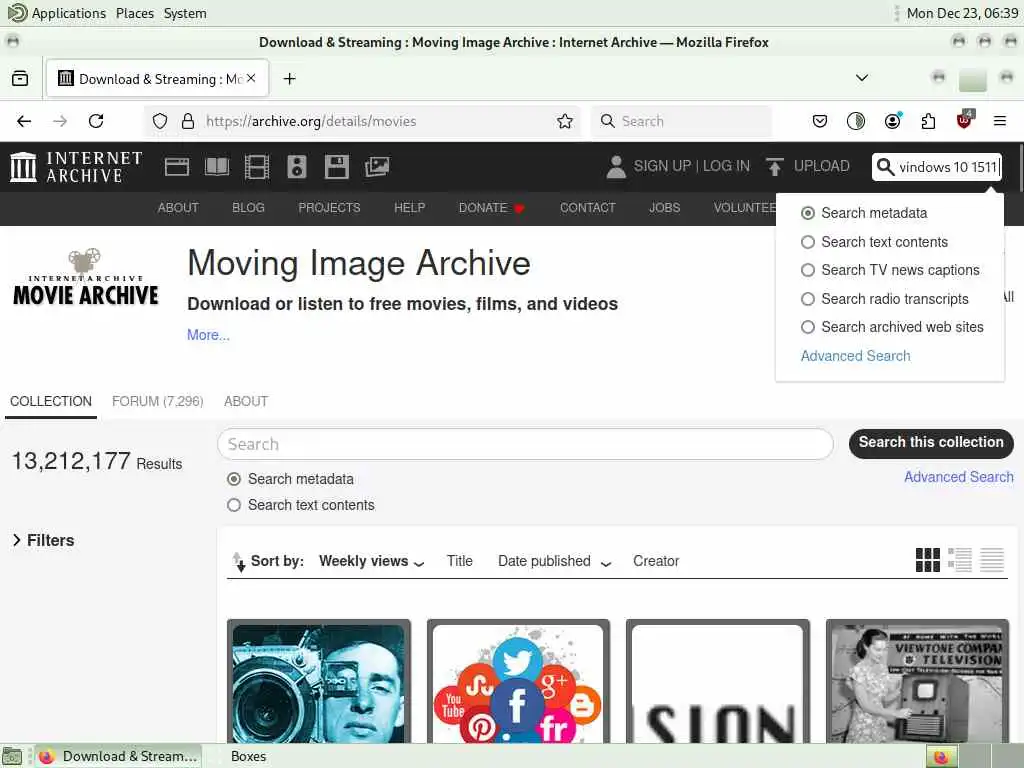Bookmark this page with the star icon
Viewport: 1024px width, 768px height.
tap(565, 121)
